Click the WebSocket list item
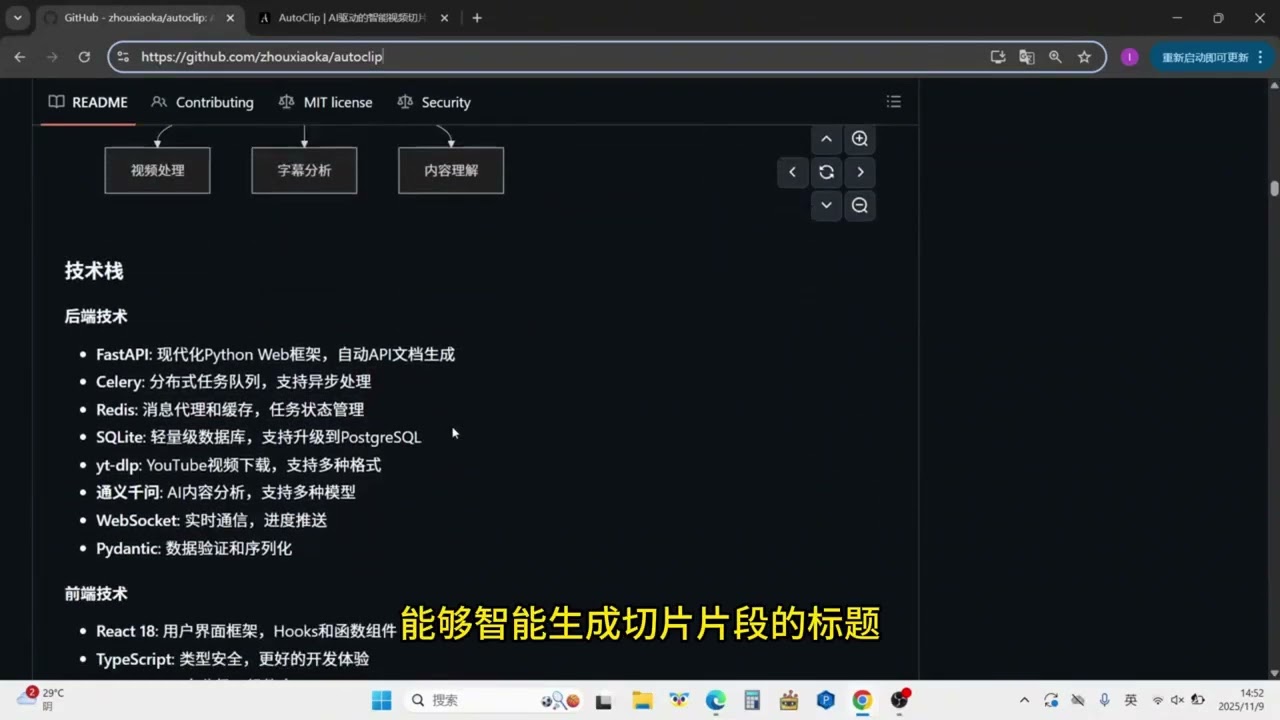Screen dimensions: 1280x720 point(211,520)
